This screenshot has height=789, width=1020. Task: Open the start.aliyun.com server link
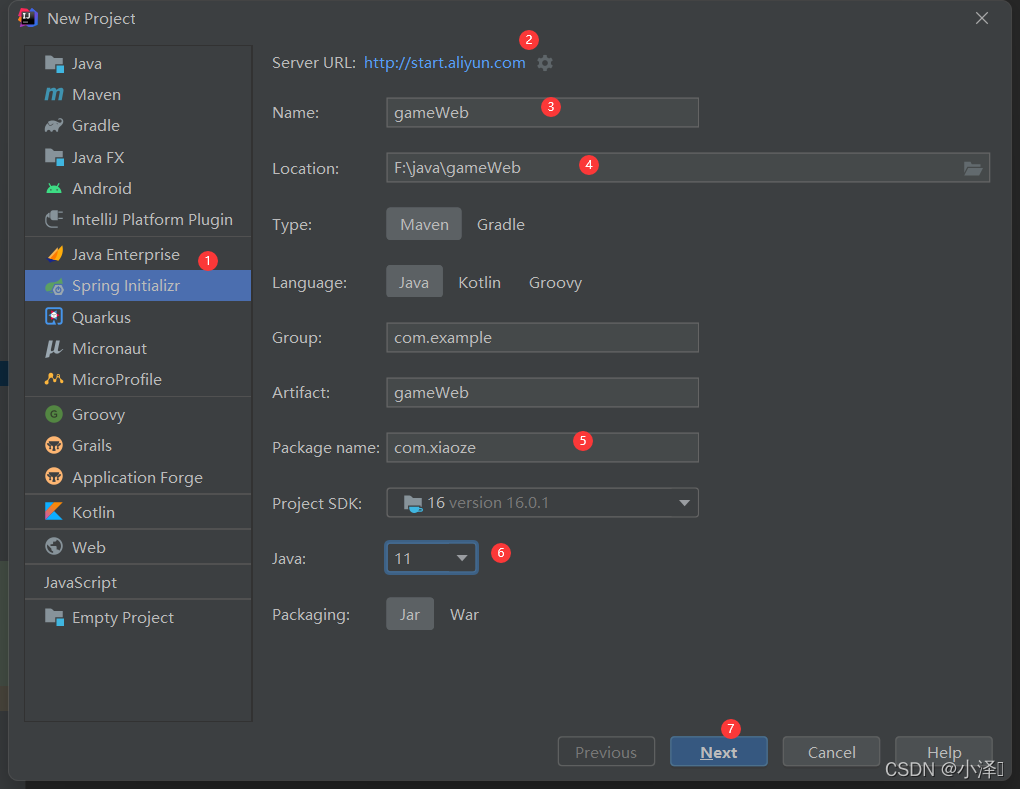pyautogui.click(x=444, y=62)
